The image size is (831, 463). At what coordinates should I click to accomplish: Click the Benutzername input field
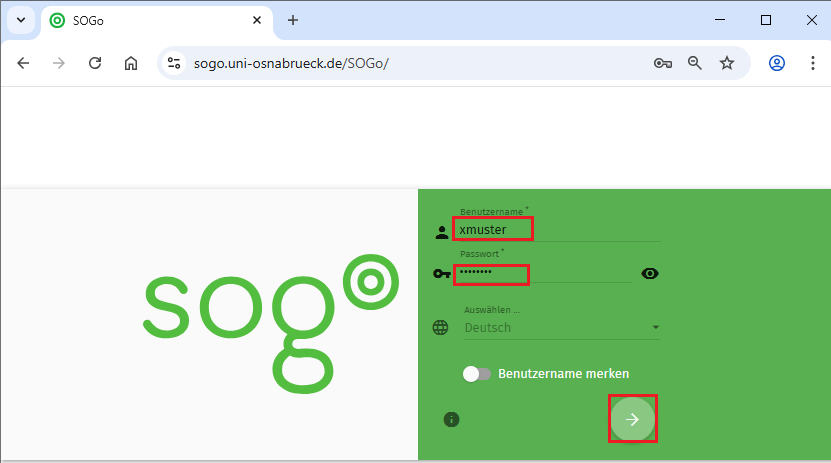tap(557, 230)
